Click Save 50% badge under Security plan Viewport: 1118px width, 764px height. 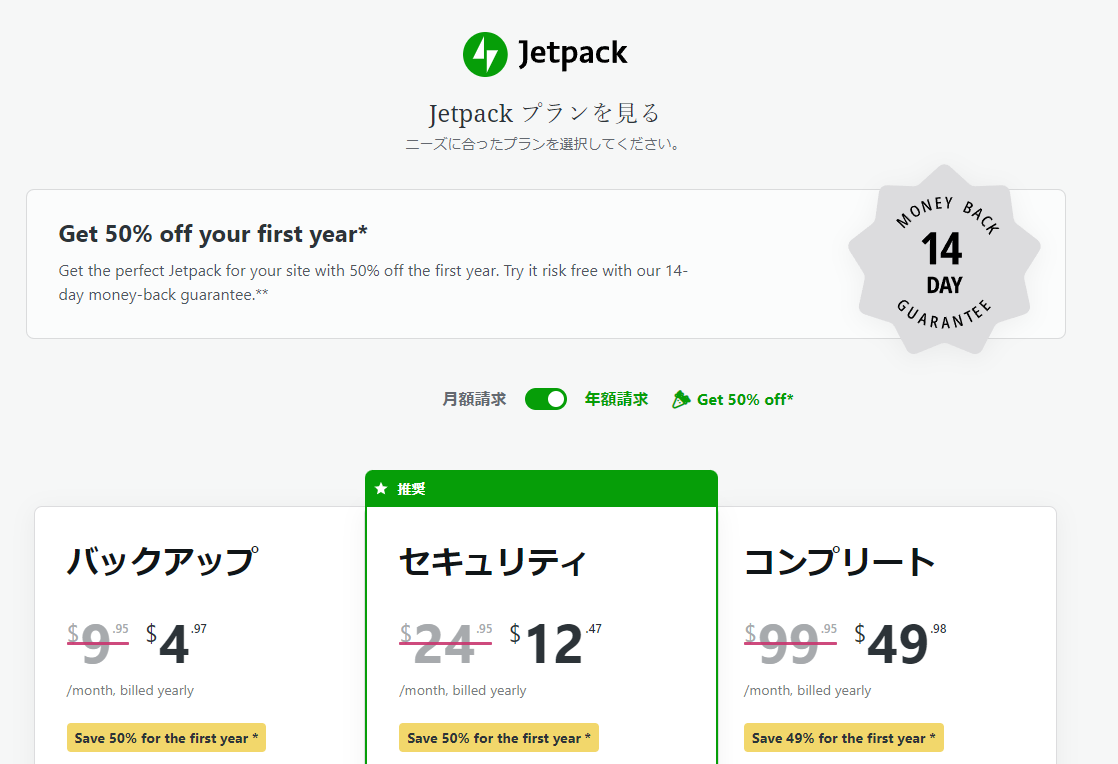click(498, 738)
